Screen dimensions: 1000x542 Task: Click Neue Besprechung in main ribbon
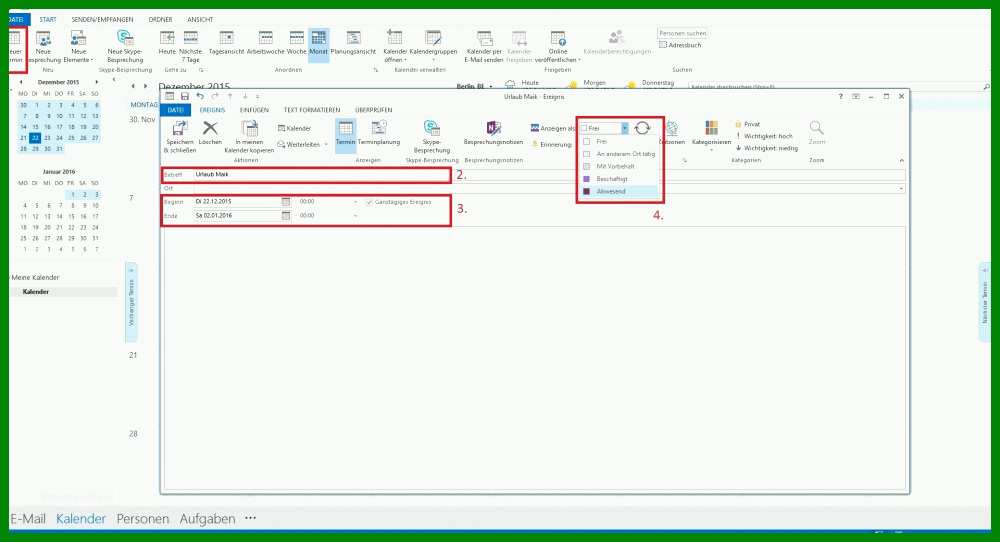pos(43,47)
